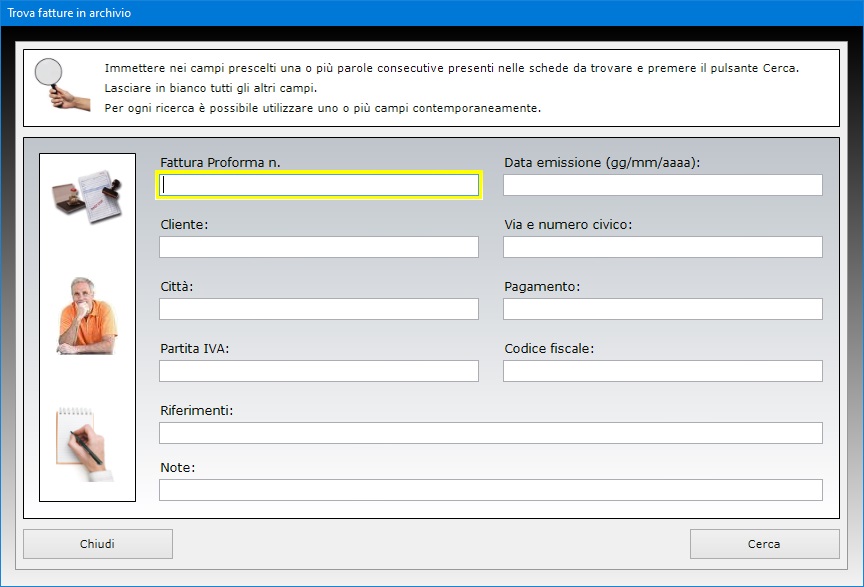Select the Cliente text field
Screen dimensions: 864x587
coord(319,247)
